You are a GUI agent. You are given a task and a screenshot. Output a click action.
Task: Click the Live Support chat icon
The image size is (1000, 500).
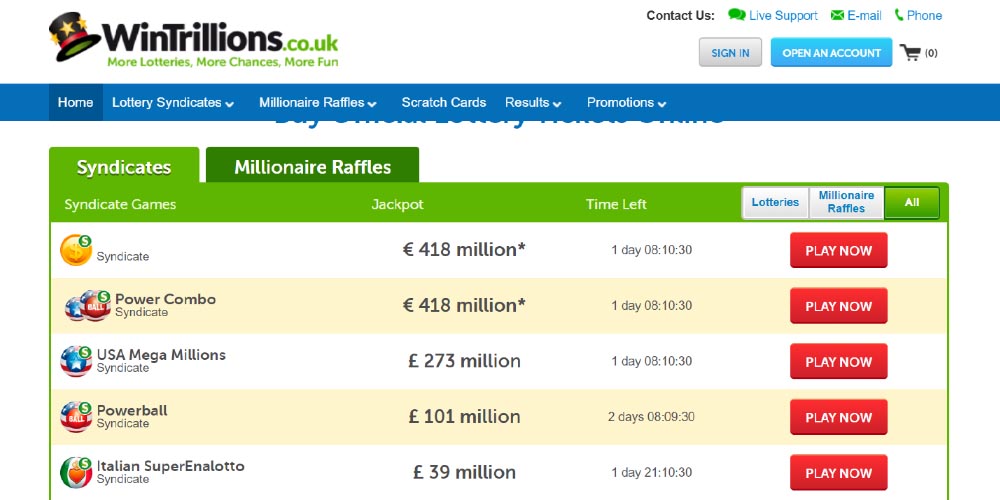[x=737, y=15]
